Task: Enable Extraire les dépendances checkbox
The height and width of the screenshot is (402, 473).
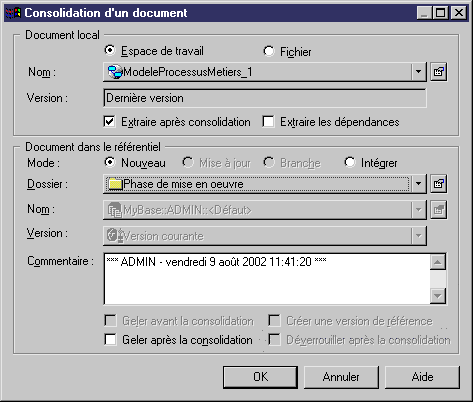Action: (x=268, y=122)
